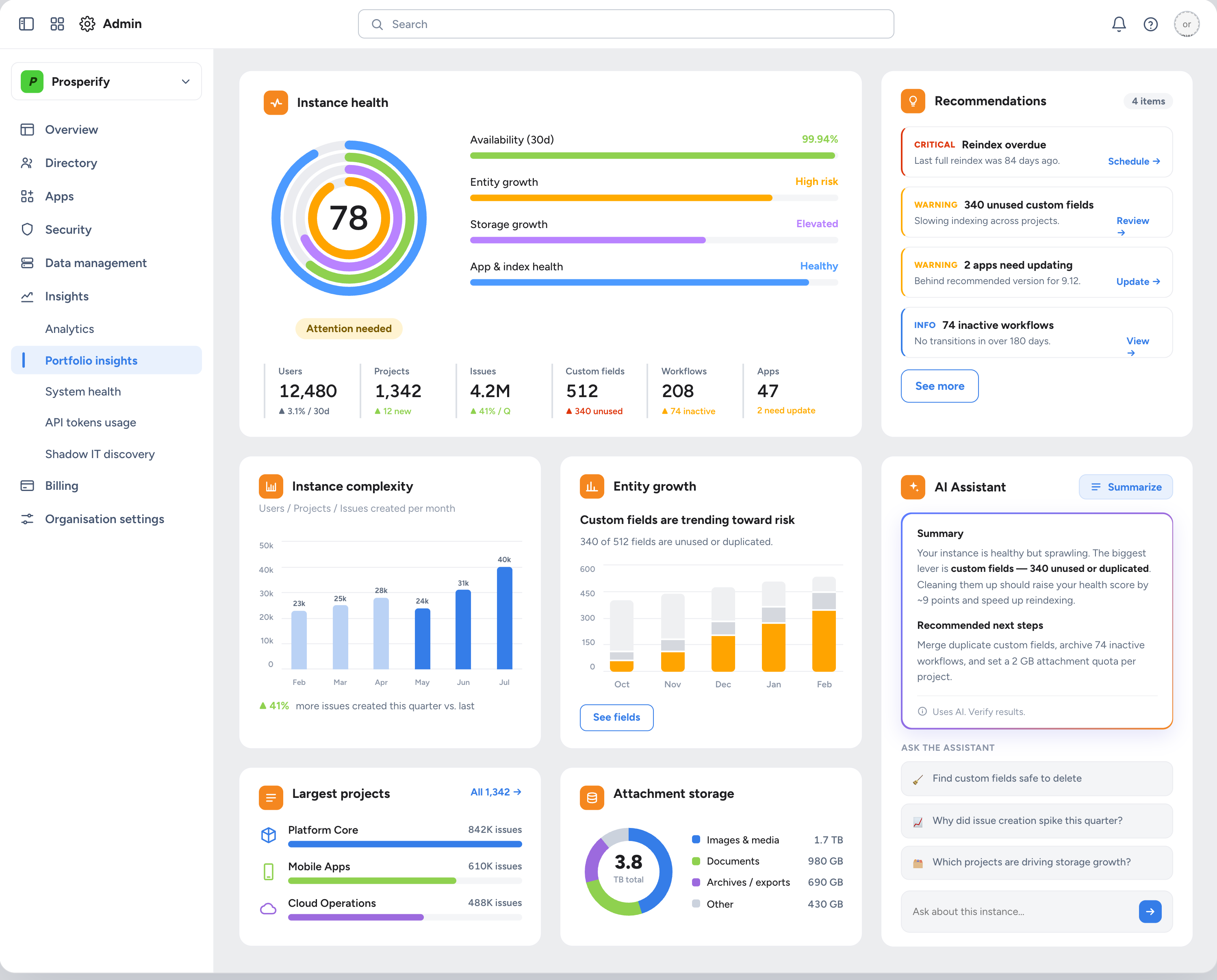The image size is (1217, 980).
Task: Click the Billing card icon in sidebar
Action: [x=27, y=485]
